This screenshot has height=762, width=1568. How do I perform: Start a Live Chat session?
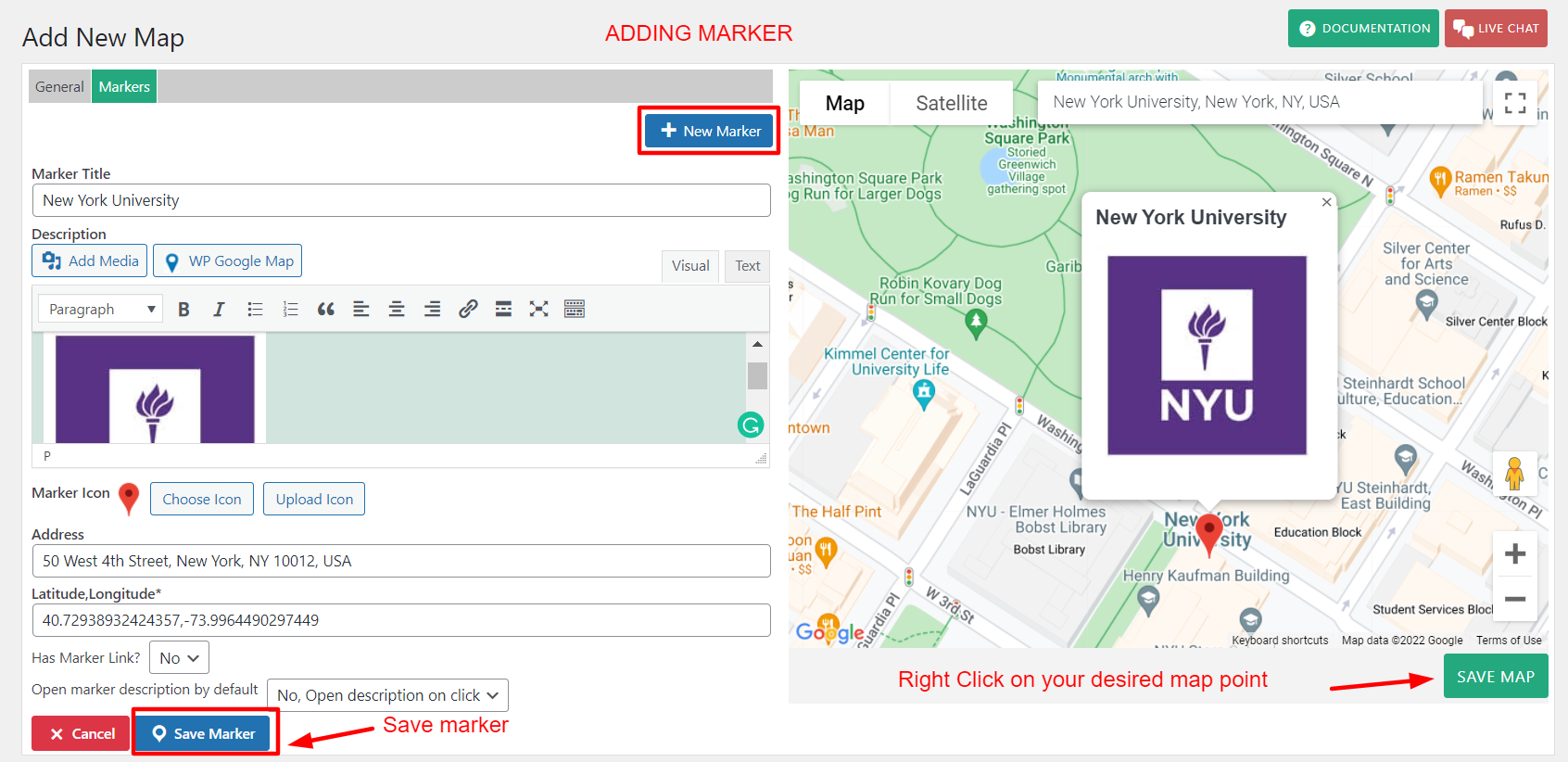[1496, 28]
